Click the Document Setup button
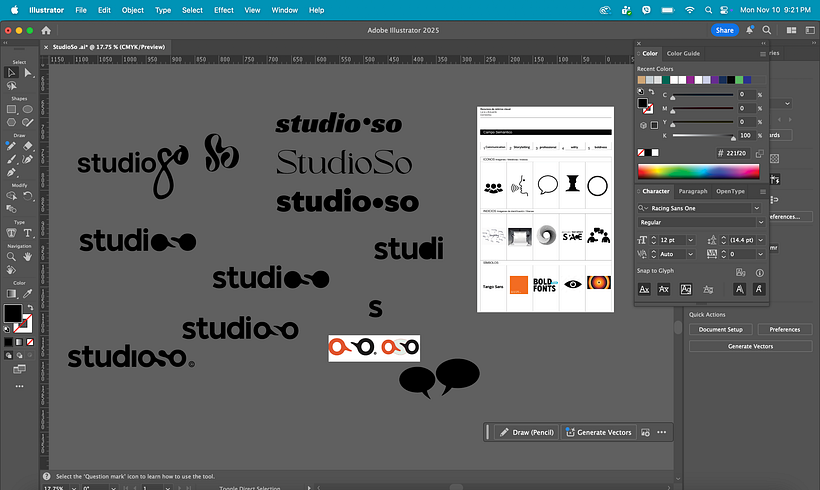Viewport: 820px width, 490px height. [720, 329]
